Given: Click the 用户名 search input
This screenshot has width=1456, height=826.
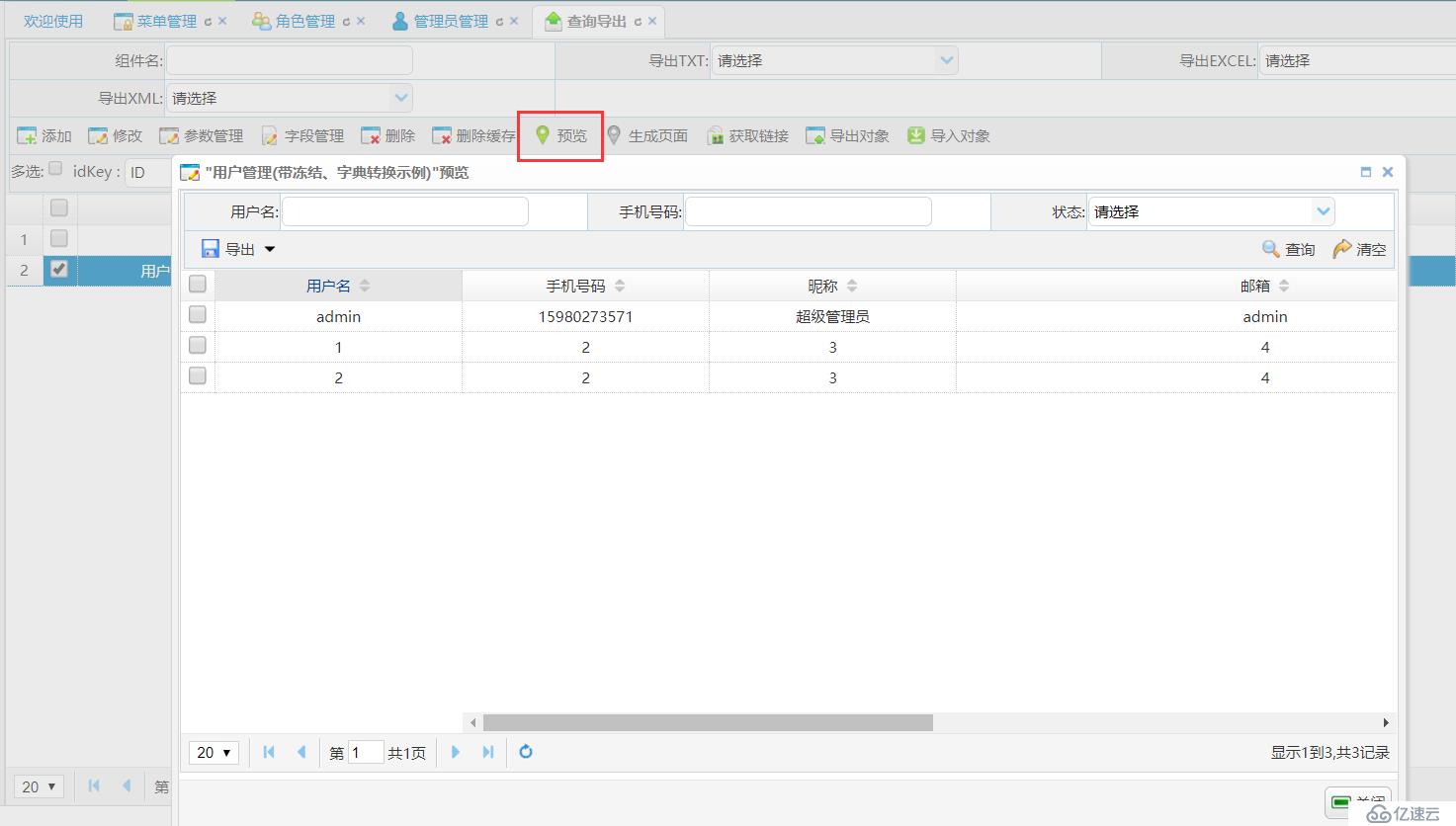Looking at the screenshot, I should point(405,211).
